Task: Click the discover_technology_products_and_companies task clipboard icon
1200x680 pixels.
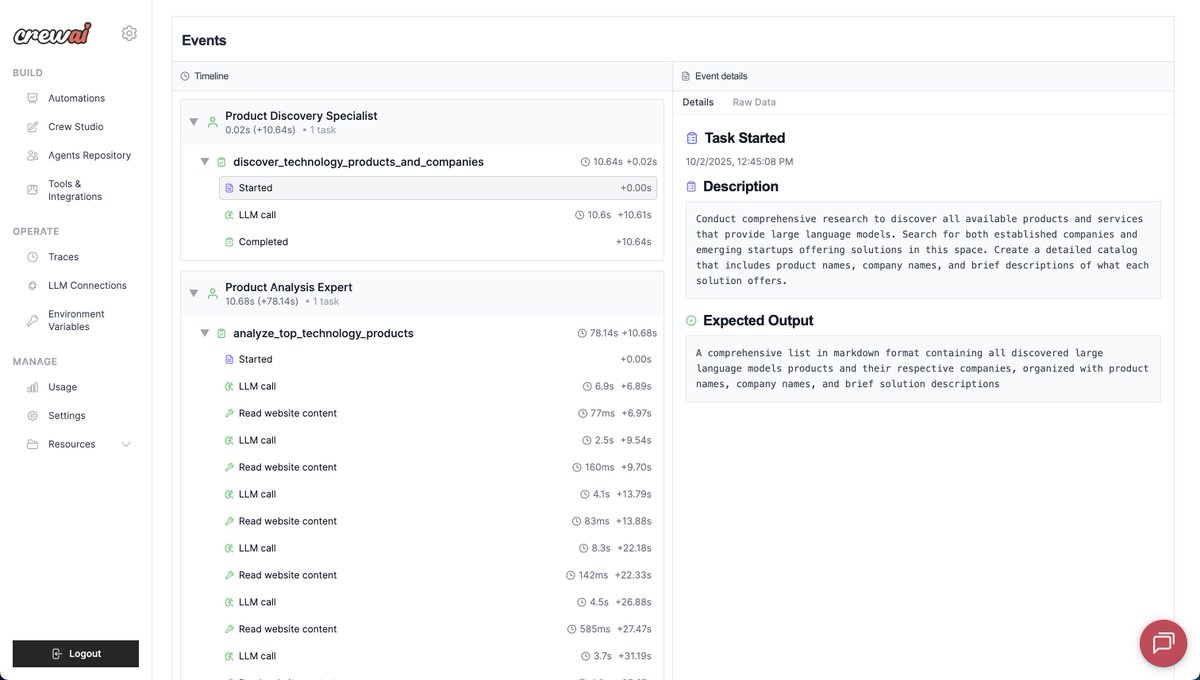Action: pos(221,162)
